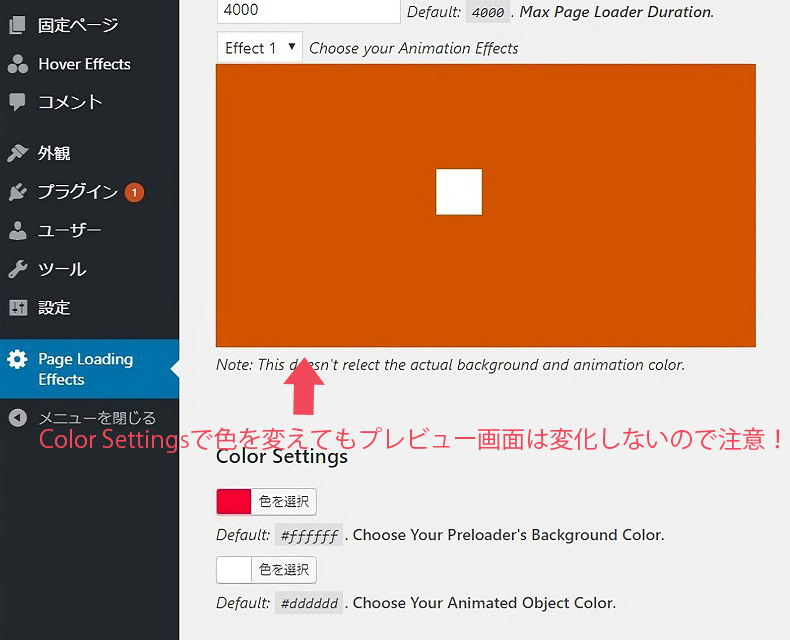Click 'Choose Your Preloader's Background Color' text

point(508,535)
